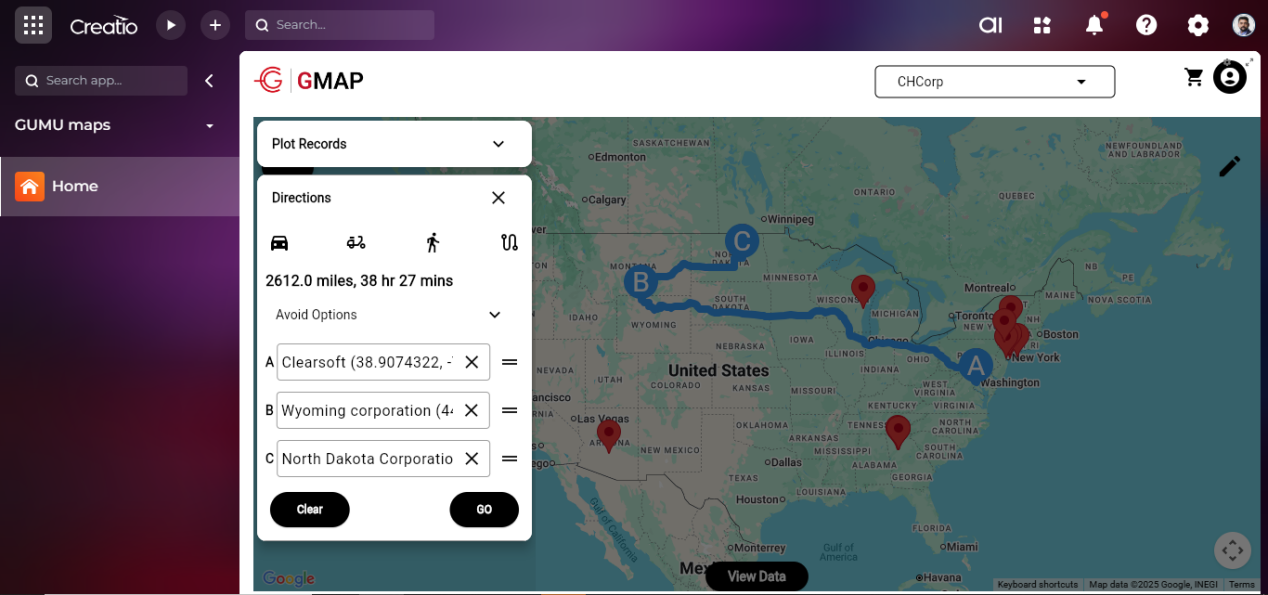Image resolution: width=1268 pixels, height=595 pixels.
Task: Click reorder handle for waypoint A
Action: pos(509,362)
